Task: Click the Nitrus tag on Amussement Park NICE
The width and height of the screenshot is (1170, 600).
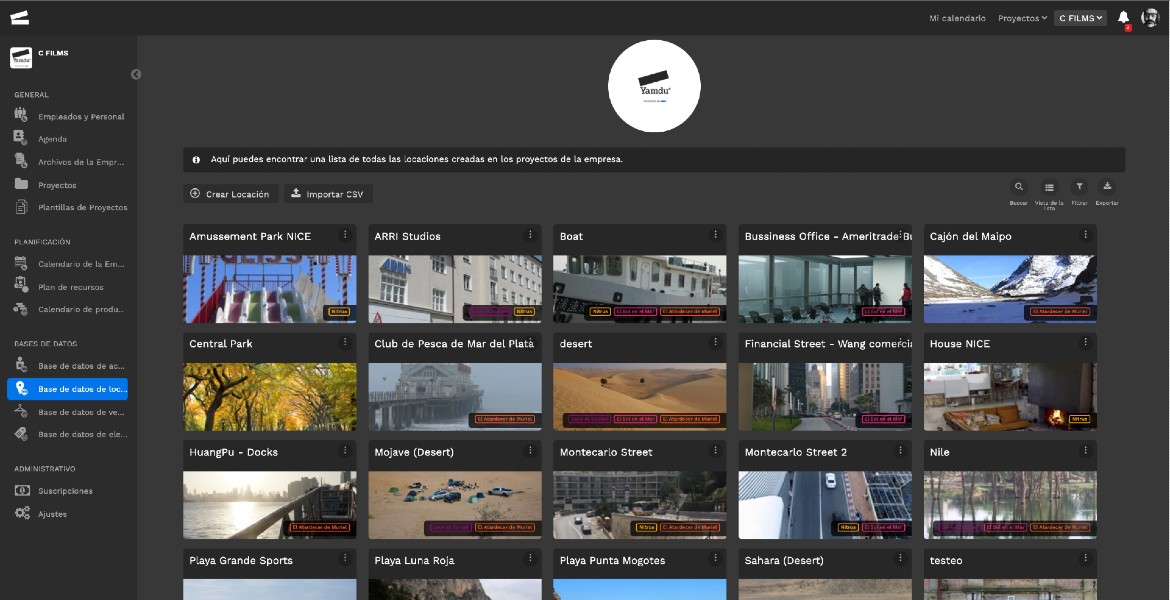Action: point(340,311)
